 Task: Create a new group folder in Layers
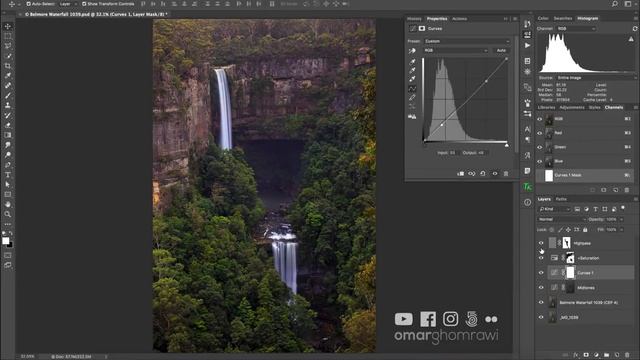pos(607,355)
